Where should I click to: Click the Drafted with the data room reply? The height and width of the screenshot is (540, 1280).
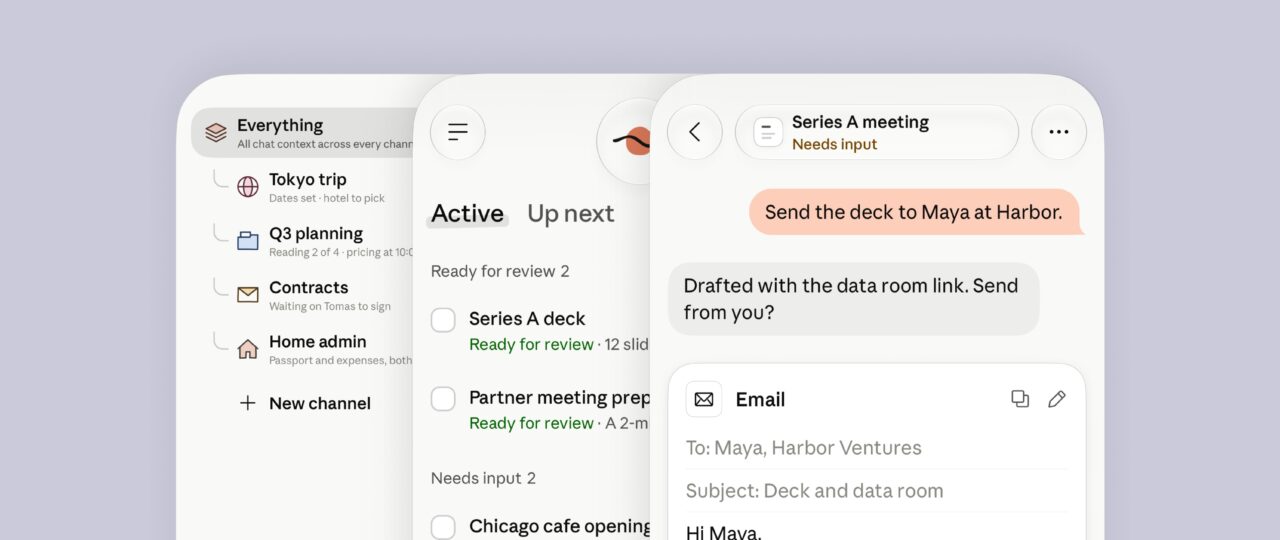(x=853, y=299)
